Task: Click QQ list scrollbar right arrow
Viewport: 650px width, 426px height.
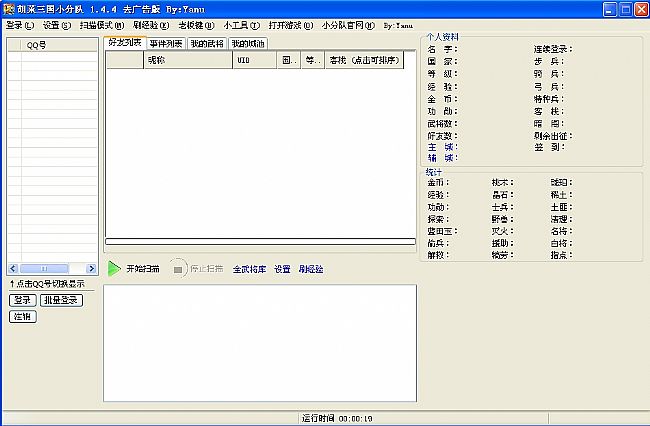Action: tap(91, 269)
